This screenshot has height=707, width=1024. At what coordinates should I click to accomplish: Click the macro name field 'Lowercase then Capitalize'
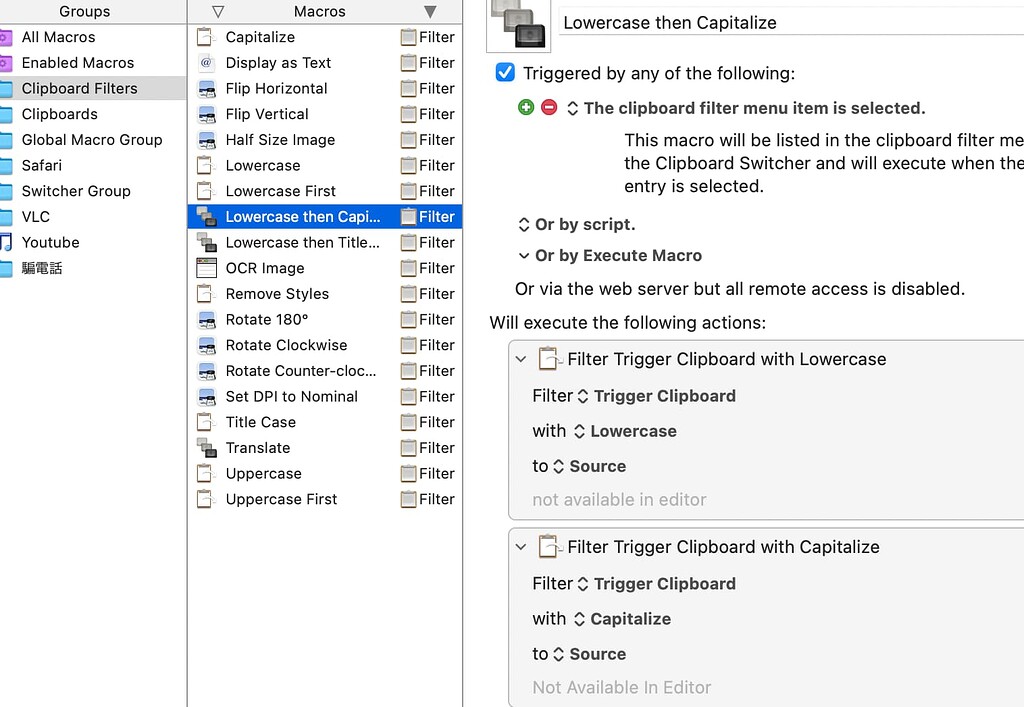pos(700,21)
